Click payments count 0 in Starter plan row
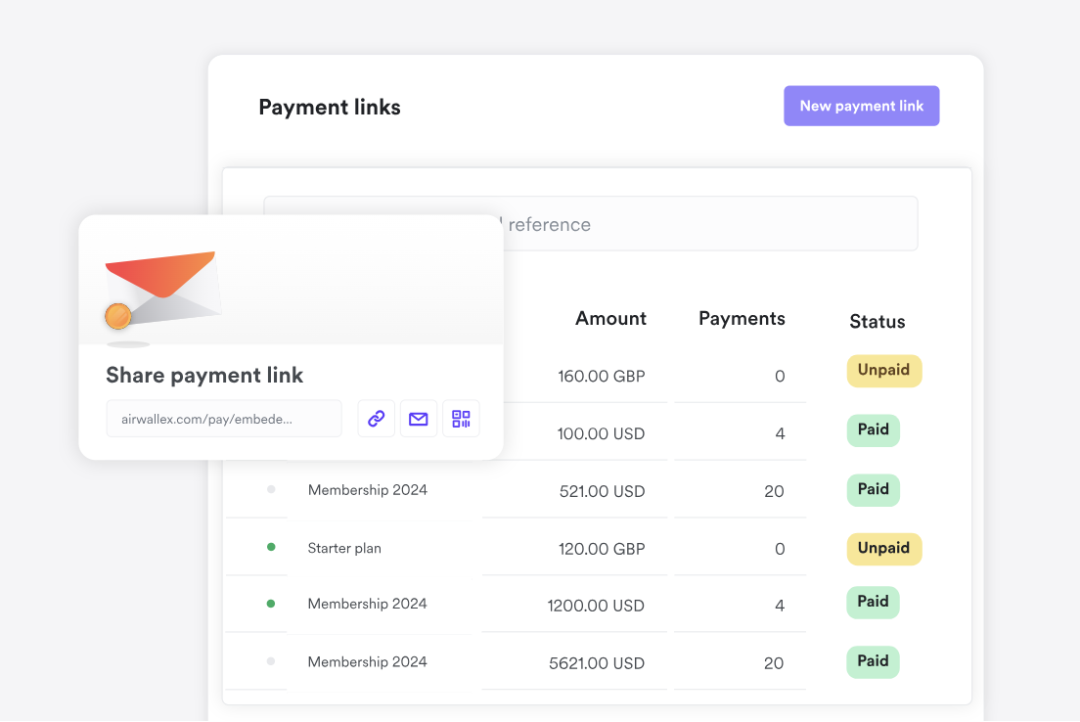This screenshot has height=722, width=1080. tap(780, 549)
